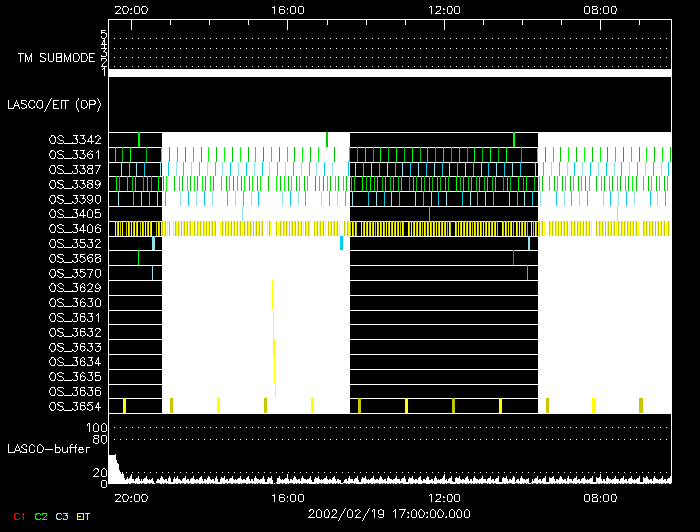Click the red C1 legend entry

tap(18, 516)
